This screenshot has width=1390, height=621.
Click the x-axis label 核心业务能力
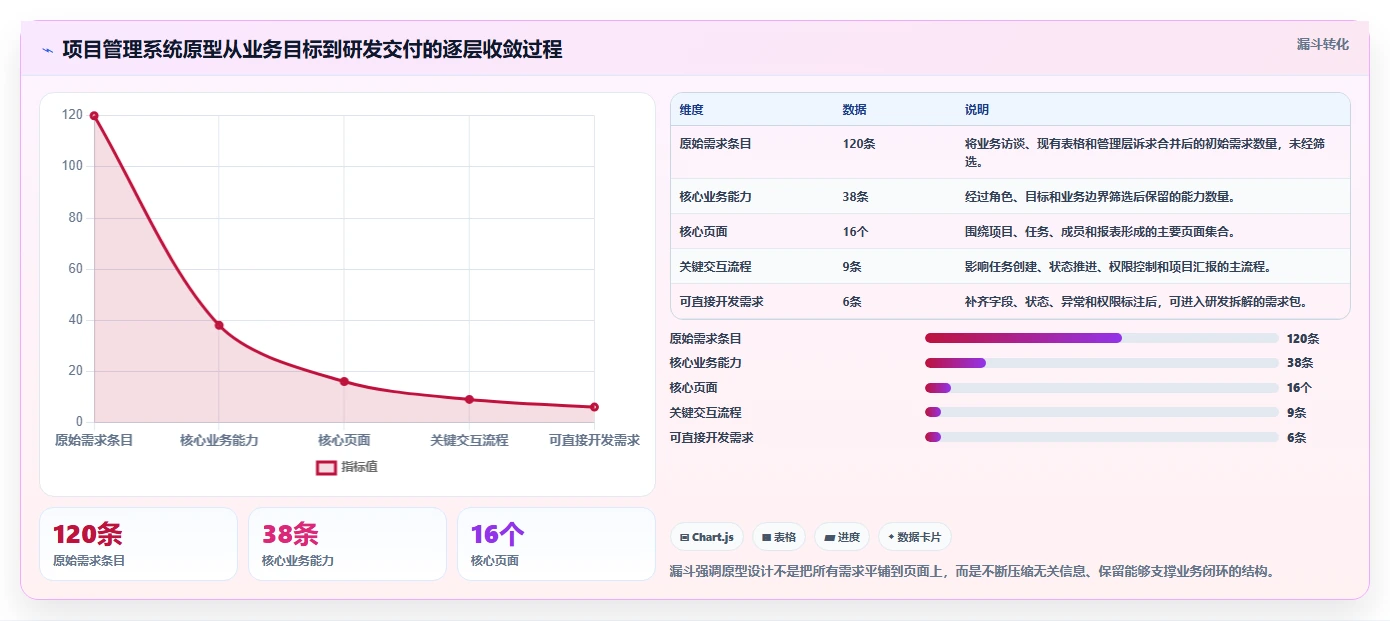[219, 440]
